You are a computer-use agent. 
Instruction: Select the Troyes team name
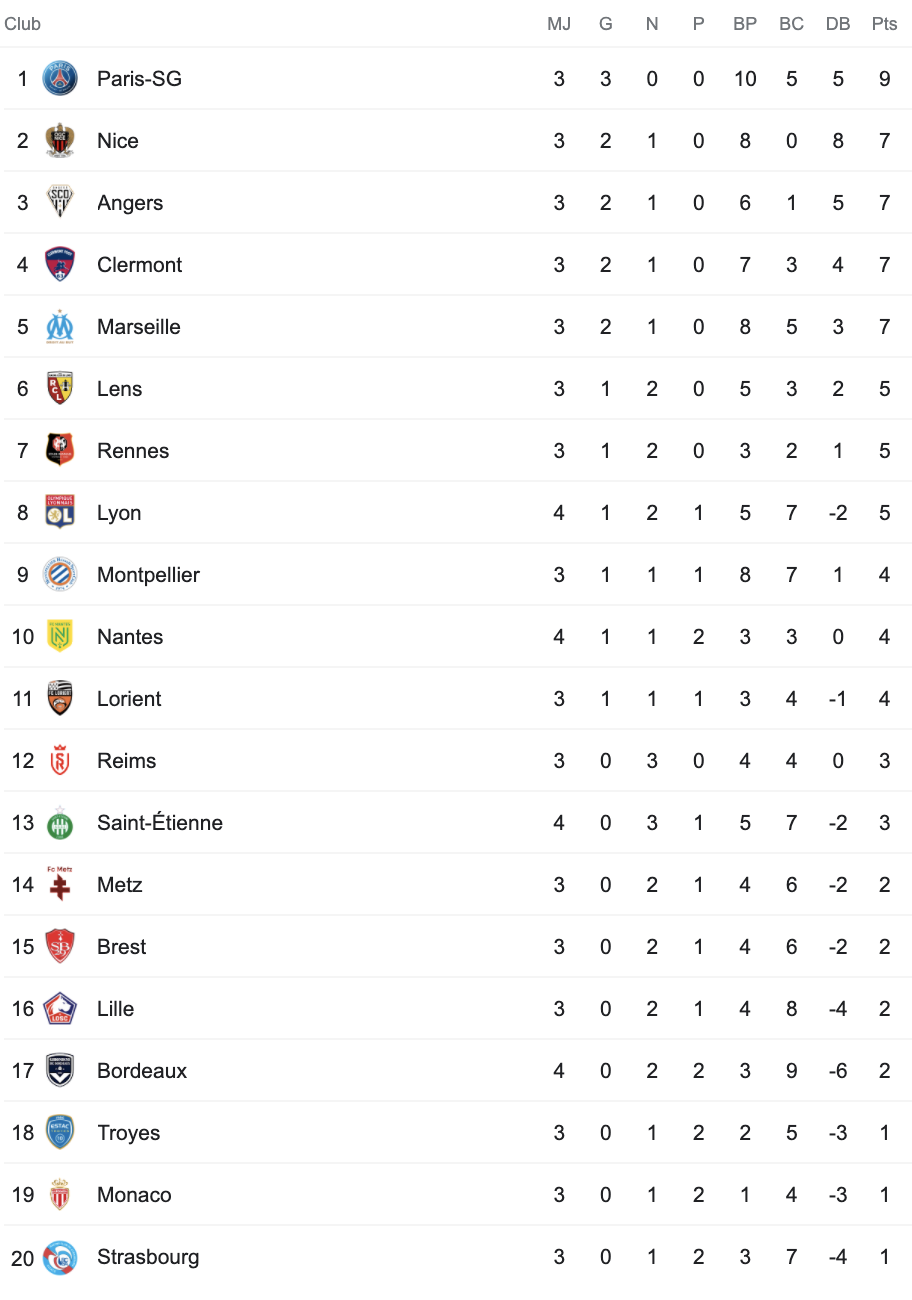(x=129, y=1133)
